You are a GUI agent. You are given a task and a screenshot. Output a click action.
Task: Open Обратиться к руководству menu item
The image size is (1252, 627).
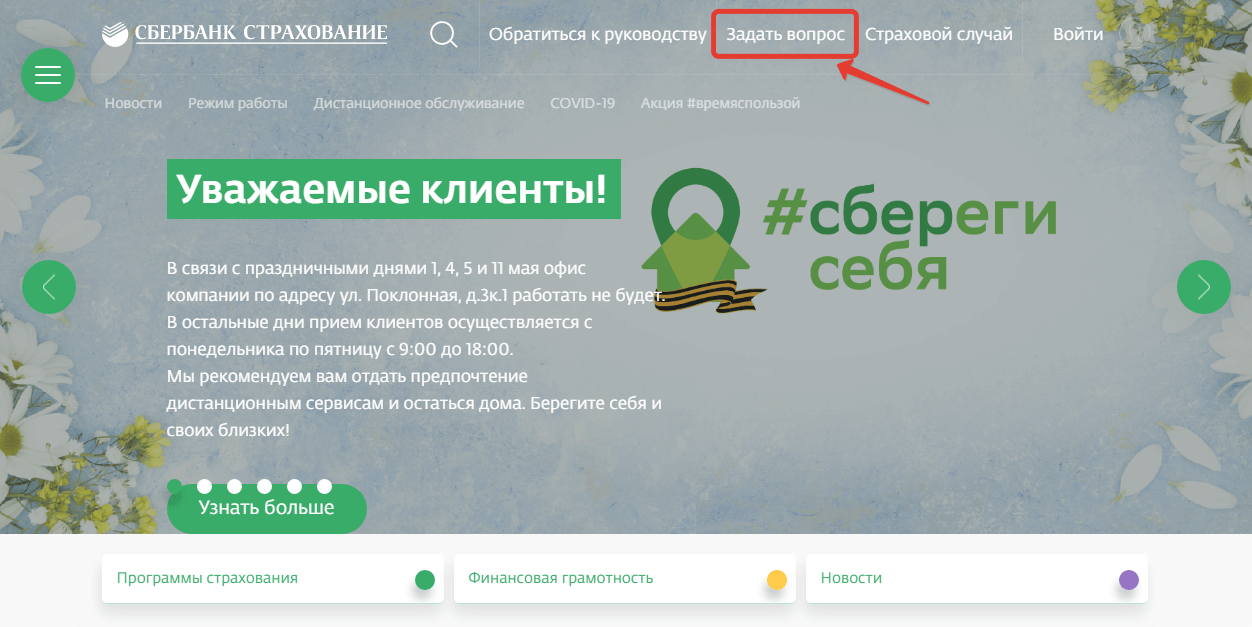[597, 34]
